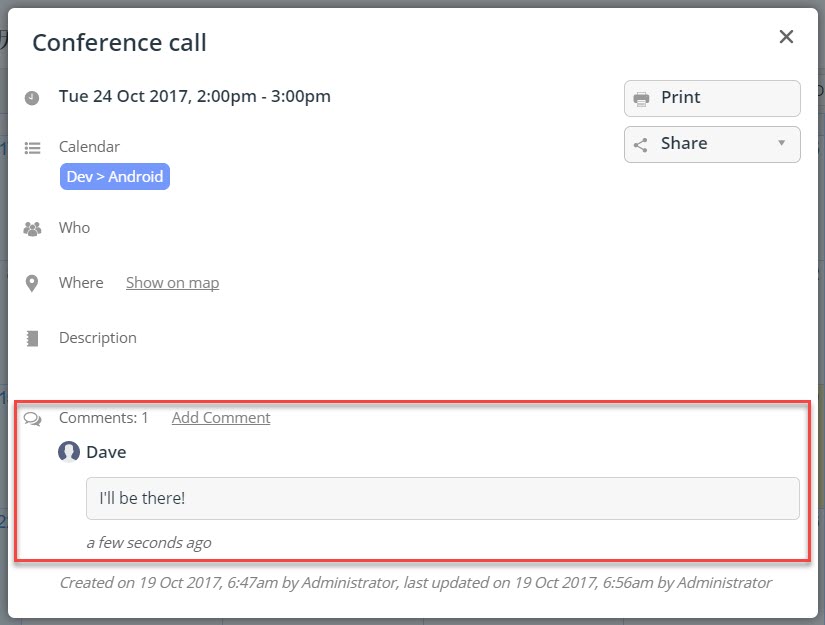
Task: Click the share icon in Share button
Action: 640,145
